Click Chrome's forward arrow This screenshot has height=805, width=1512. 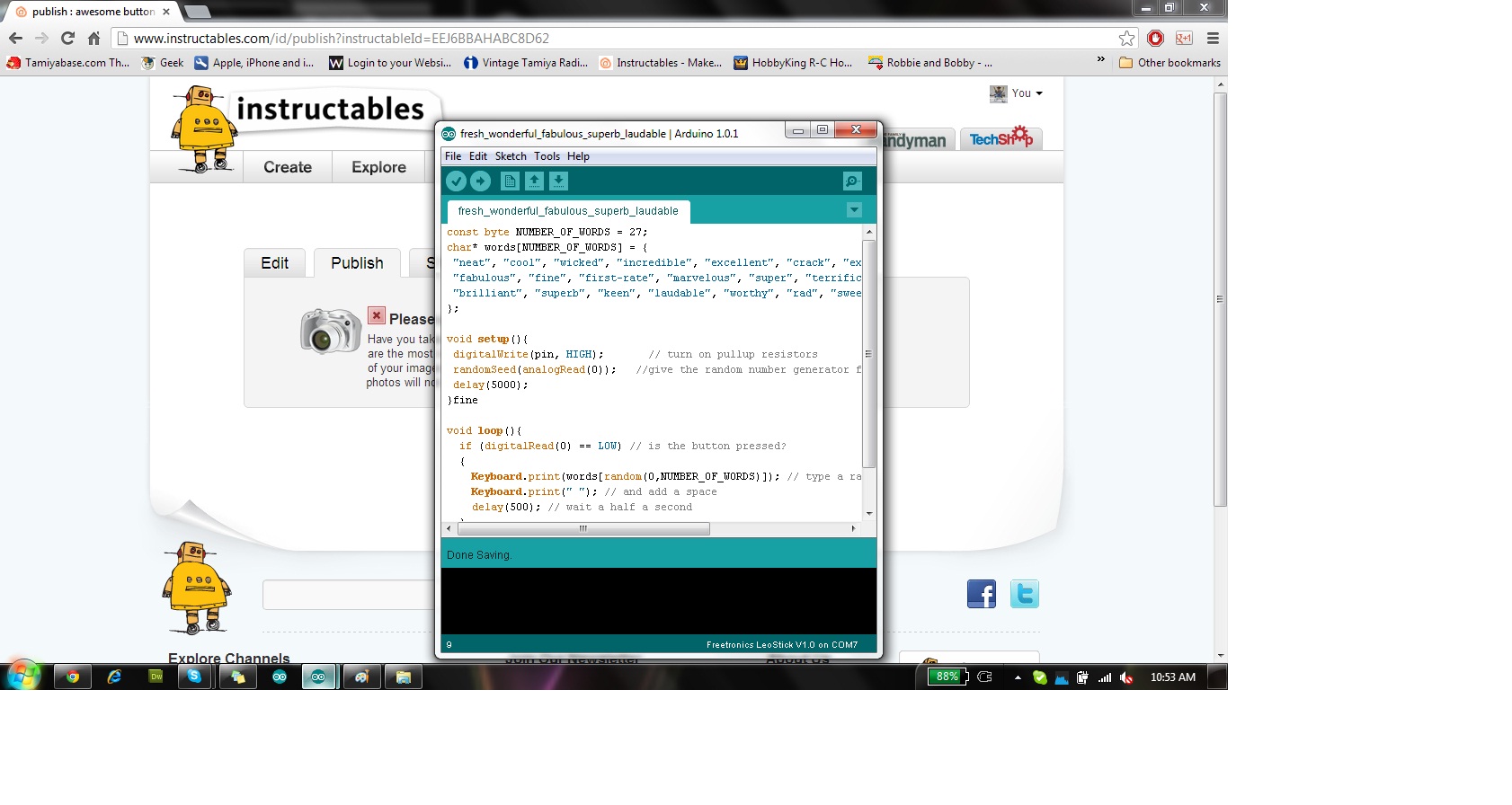[x=41, y=39]
